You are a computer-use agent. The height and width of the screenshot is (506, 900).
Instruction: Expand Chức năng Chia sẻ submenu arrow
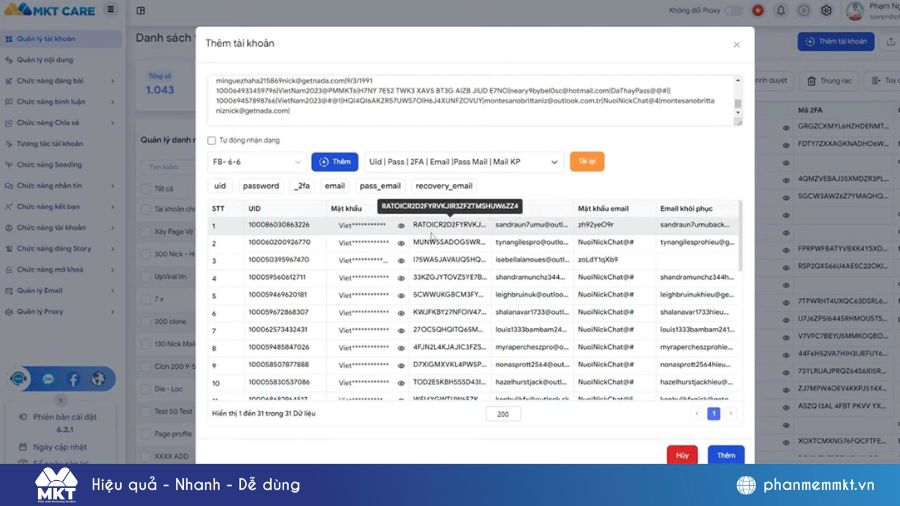point(112,123)
